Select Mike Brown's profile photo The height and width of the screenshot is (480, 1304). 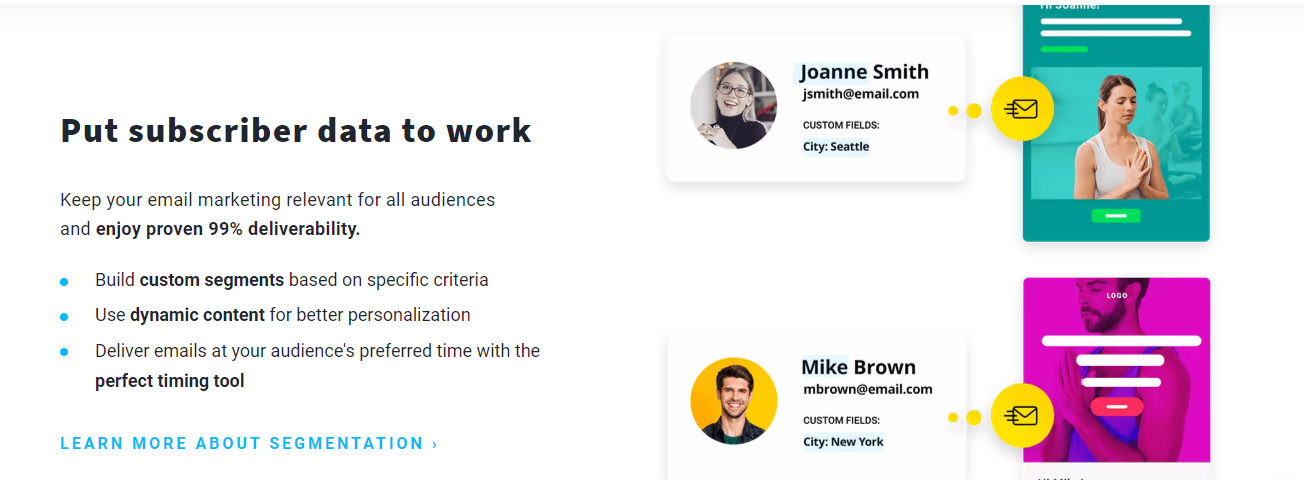point(734,401)
